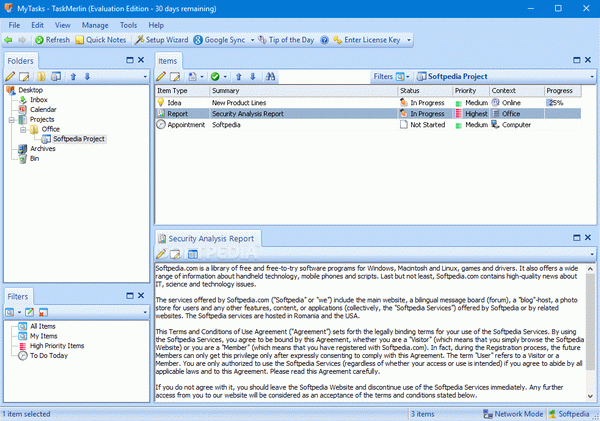Open the Folders toolbar overflow dropdown
The width and height of the screenshot is (600, 421).
pos(145,77)
